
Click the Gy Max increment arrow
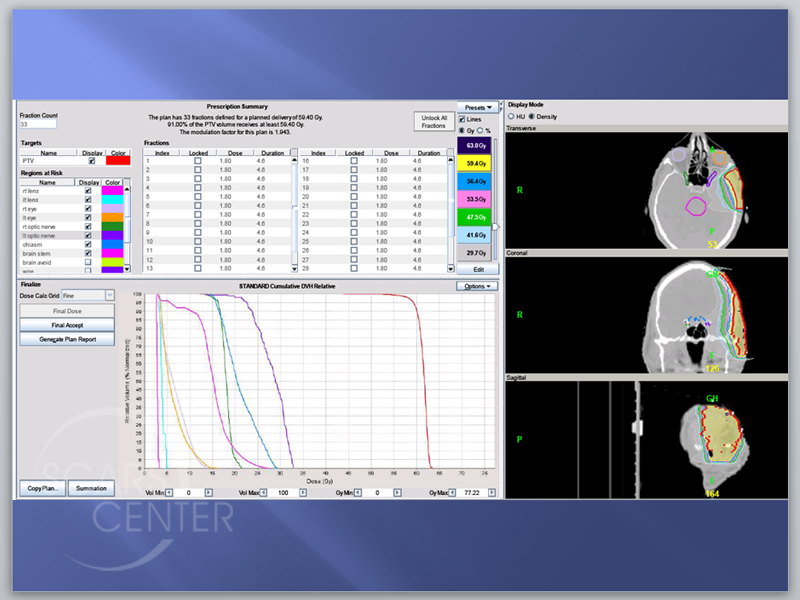click(491, 492)
